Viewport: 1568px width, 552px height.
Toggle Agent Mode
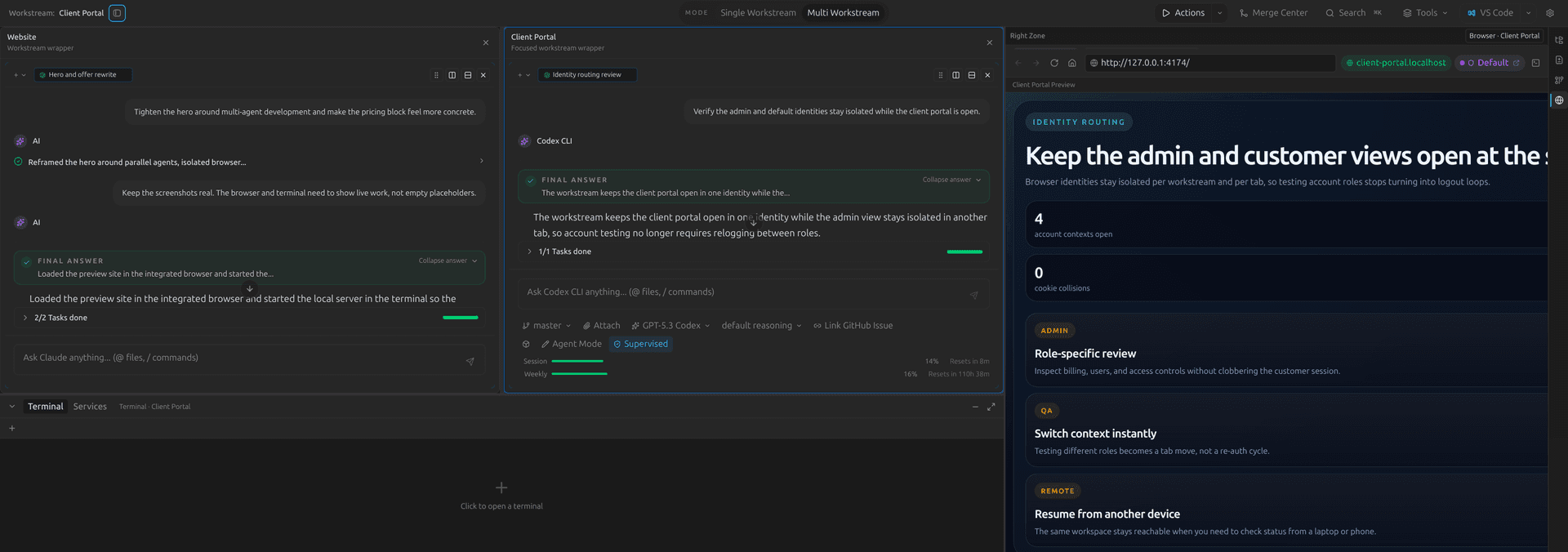[x=572, y=345]
